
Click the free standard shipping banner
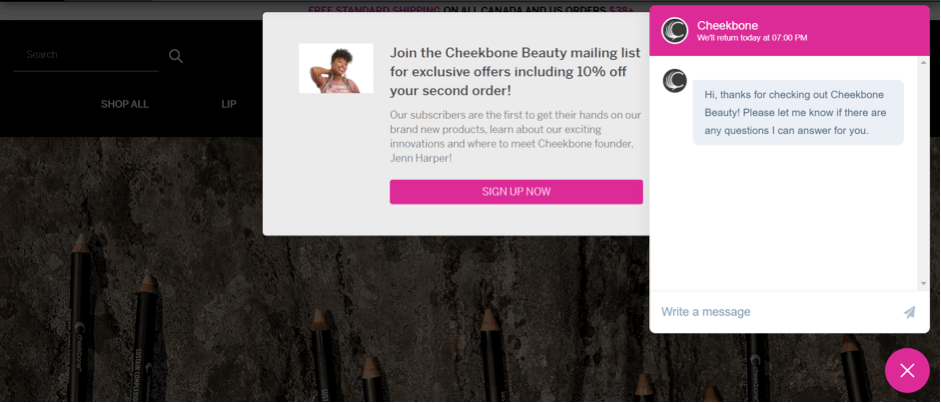pyautogui.click(x=471, y=10)
